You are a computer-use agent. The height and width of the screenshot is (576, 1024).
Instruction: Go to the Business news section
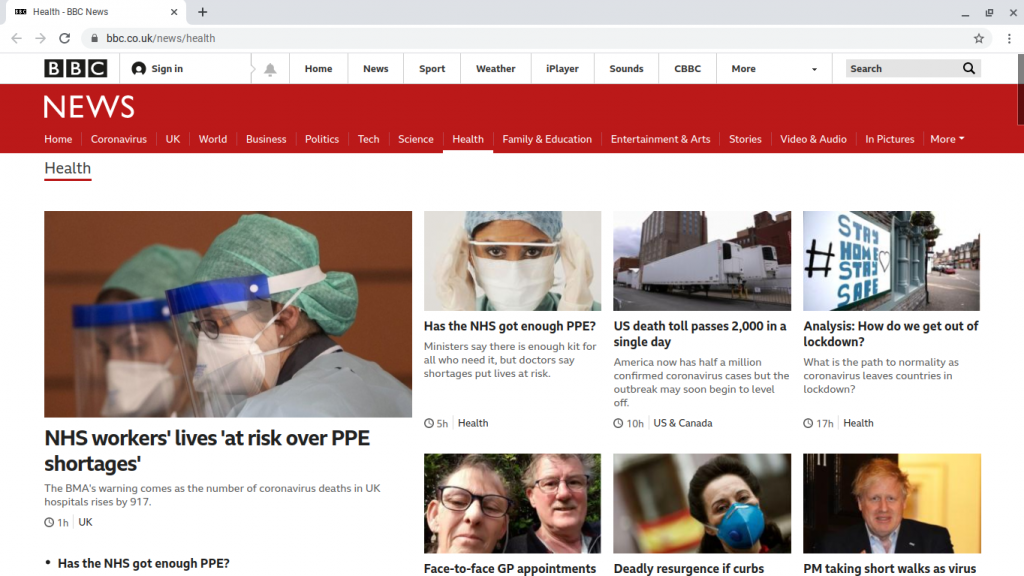[x=266, y=139]
